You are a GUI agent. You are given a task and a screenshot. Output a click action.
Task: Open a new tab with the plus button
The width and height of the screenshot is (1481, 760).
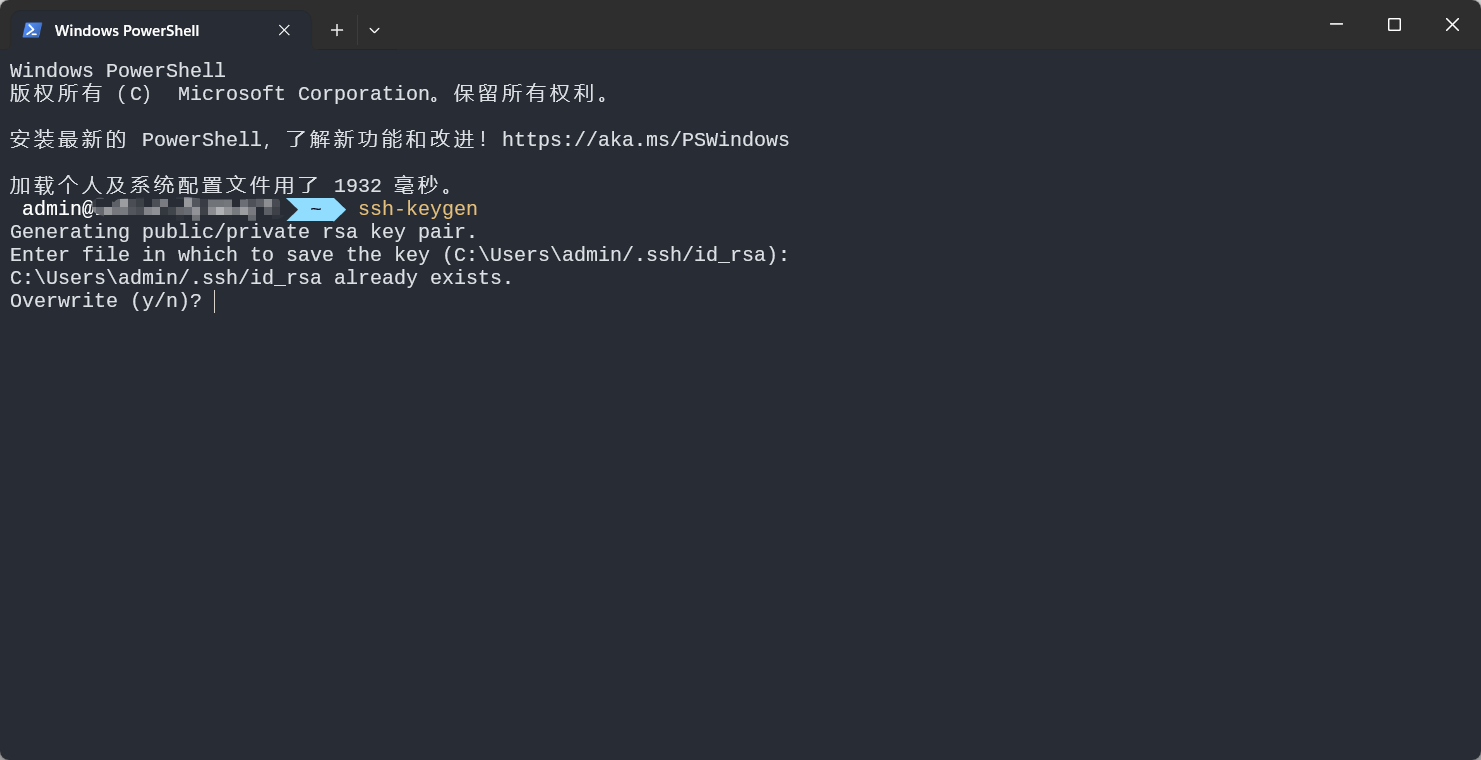coord(337,30)
